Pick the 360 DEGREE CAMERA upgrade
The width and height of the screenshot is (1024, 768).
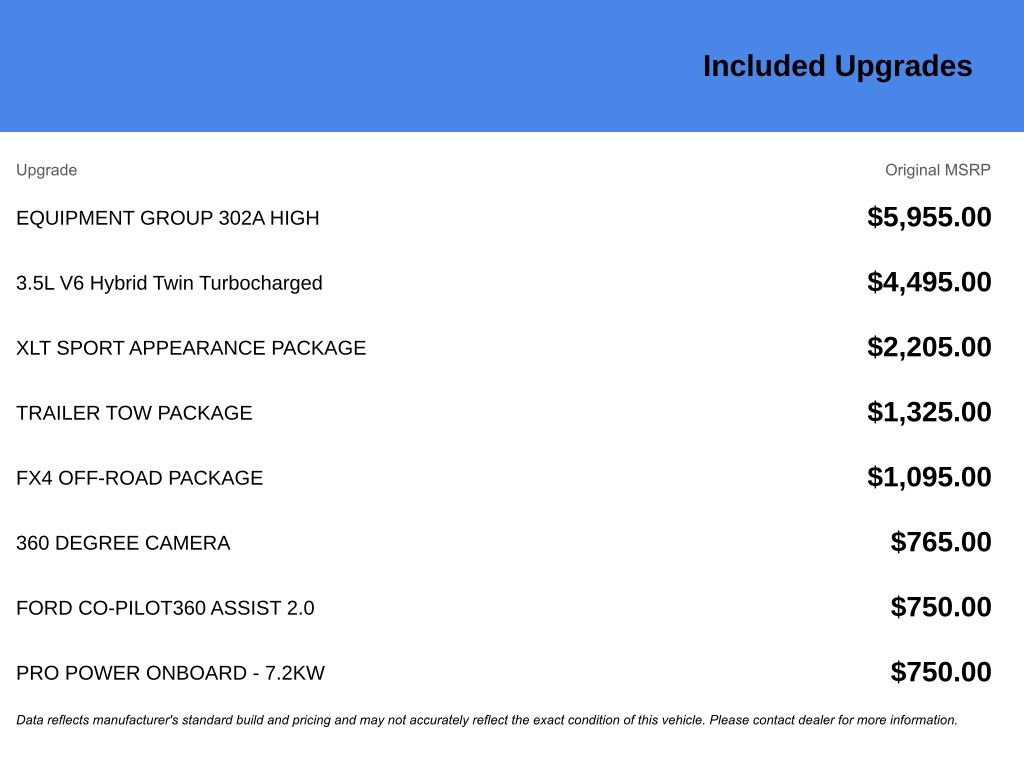pos(123,543)
